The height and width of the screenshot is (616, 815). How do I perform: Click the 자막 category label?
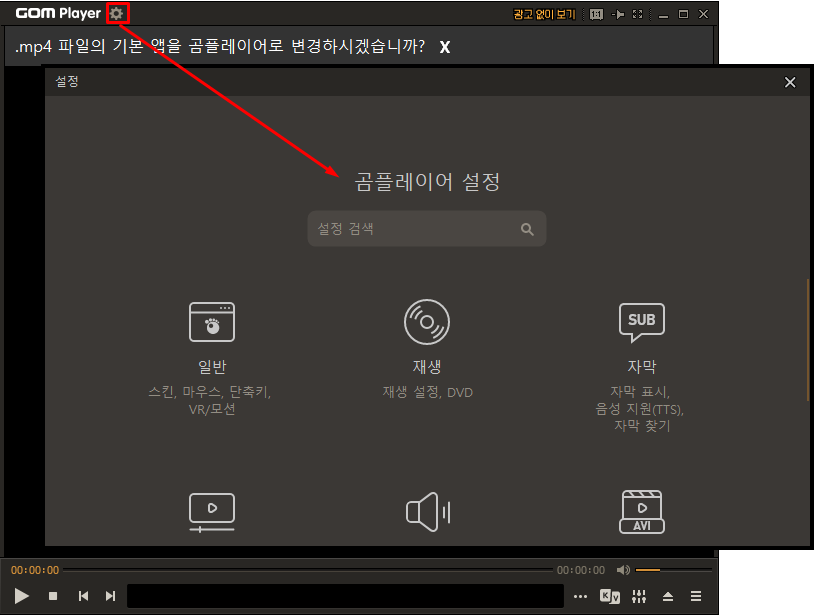coord(642,367)
